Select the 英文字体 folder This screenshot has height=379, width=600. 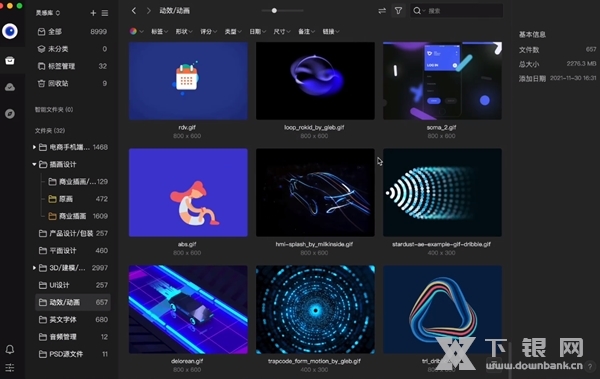72,319
